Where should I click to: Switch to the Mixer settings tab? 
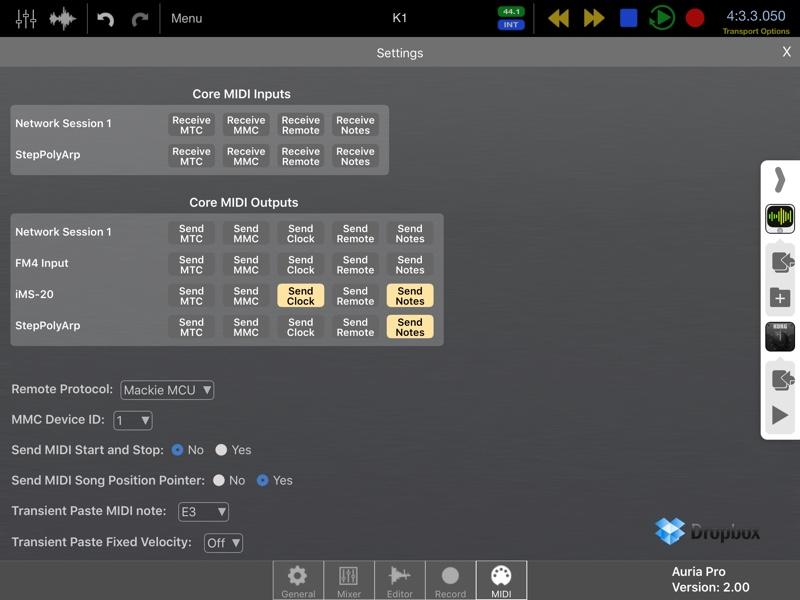(349, 581)
